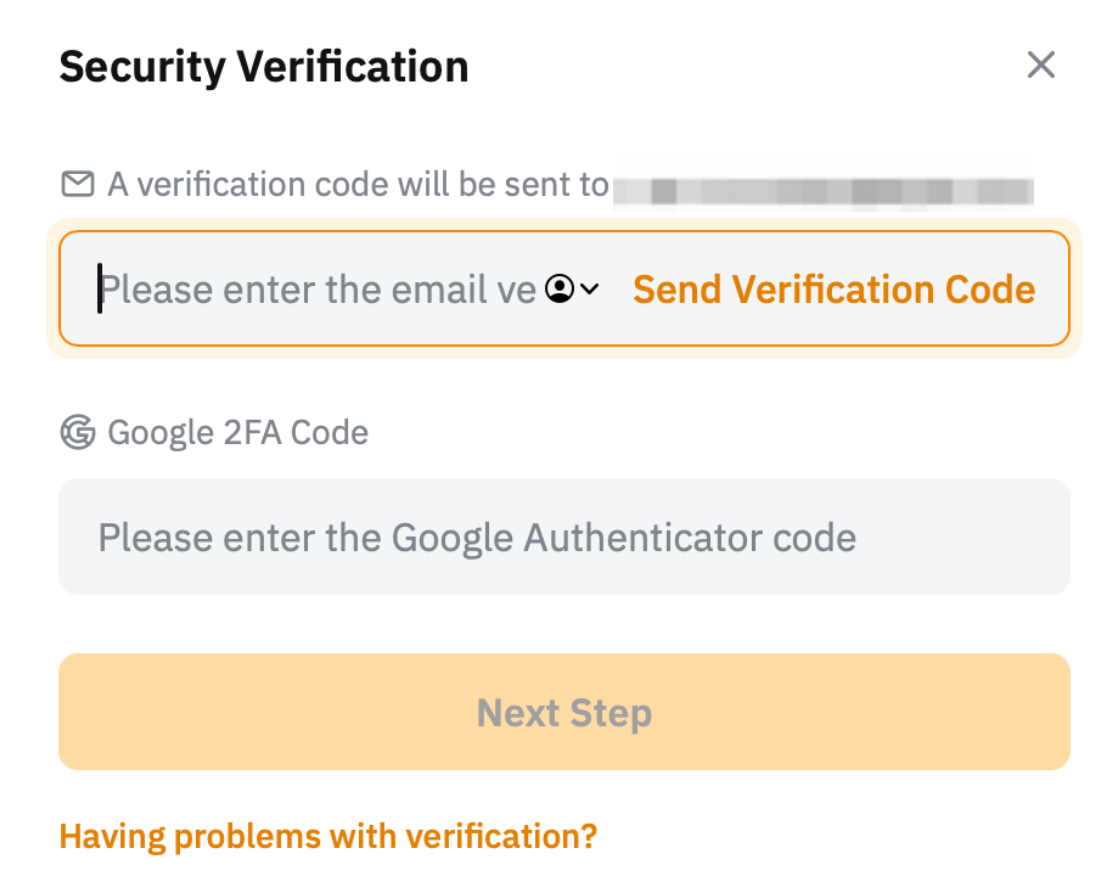Focus the Google Authenticator code field

pyautogui.click(x=564, y=537)
